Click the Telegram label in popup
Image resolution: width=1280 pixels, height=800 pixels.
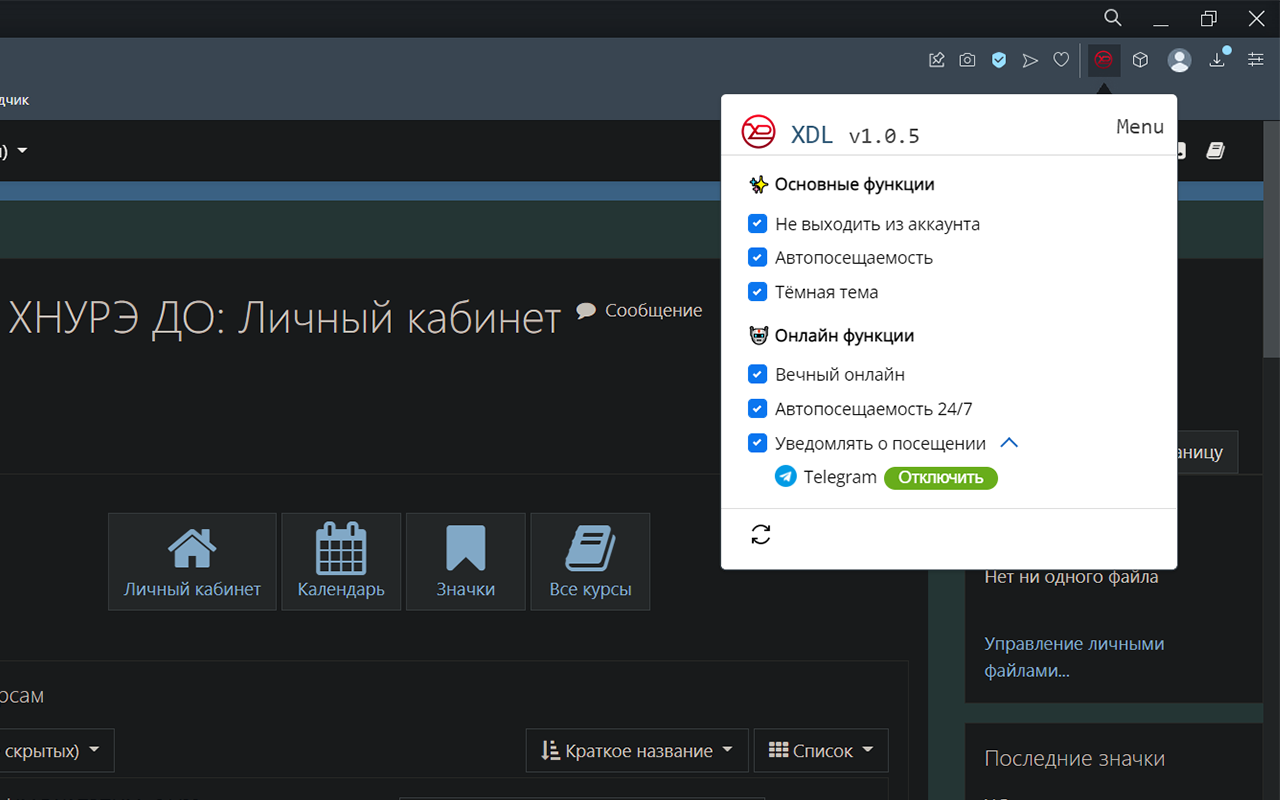tap(840, 477)
